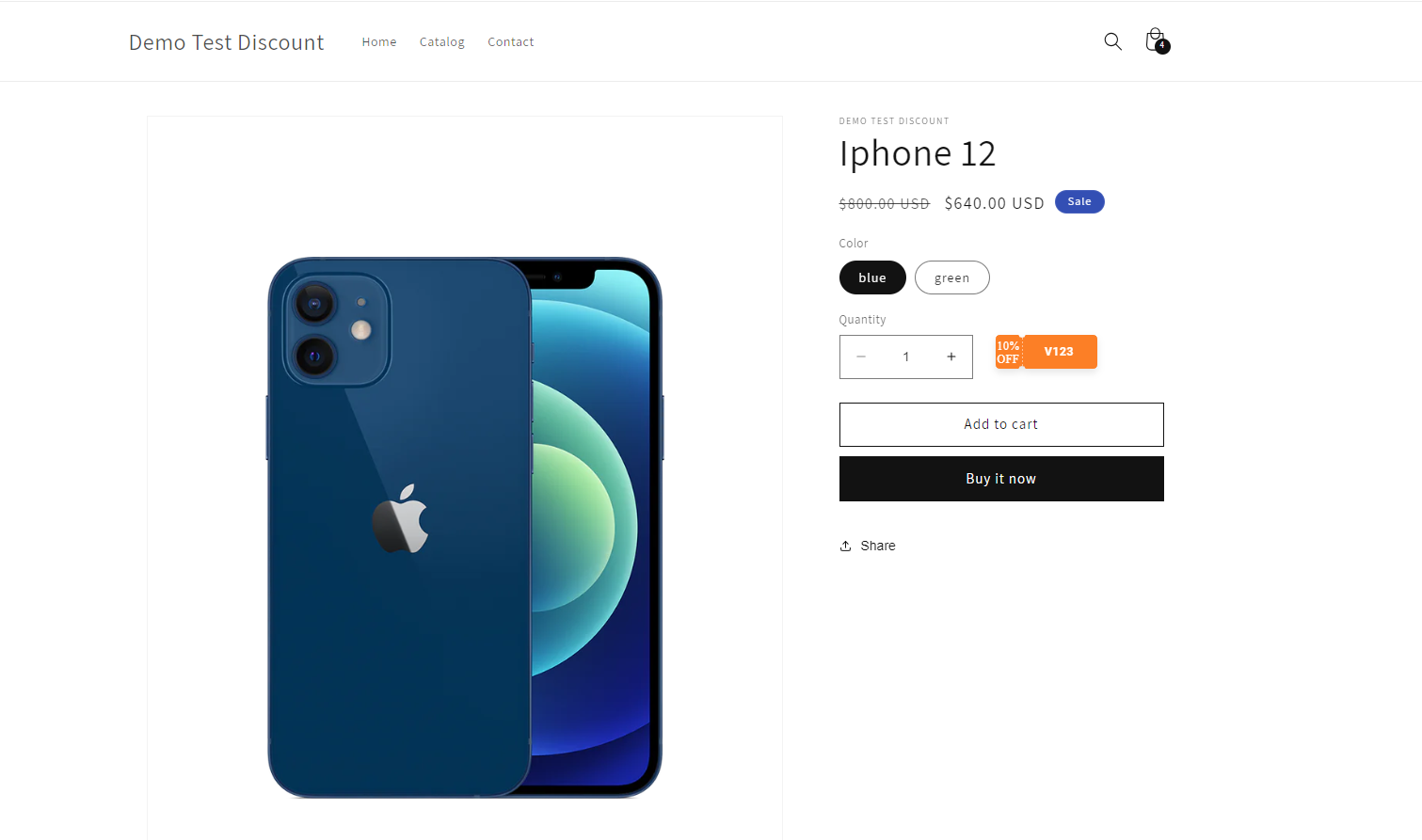
Task: Open the Contact page link
Action: click(511, 41)
